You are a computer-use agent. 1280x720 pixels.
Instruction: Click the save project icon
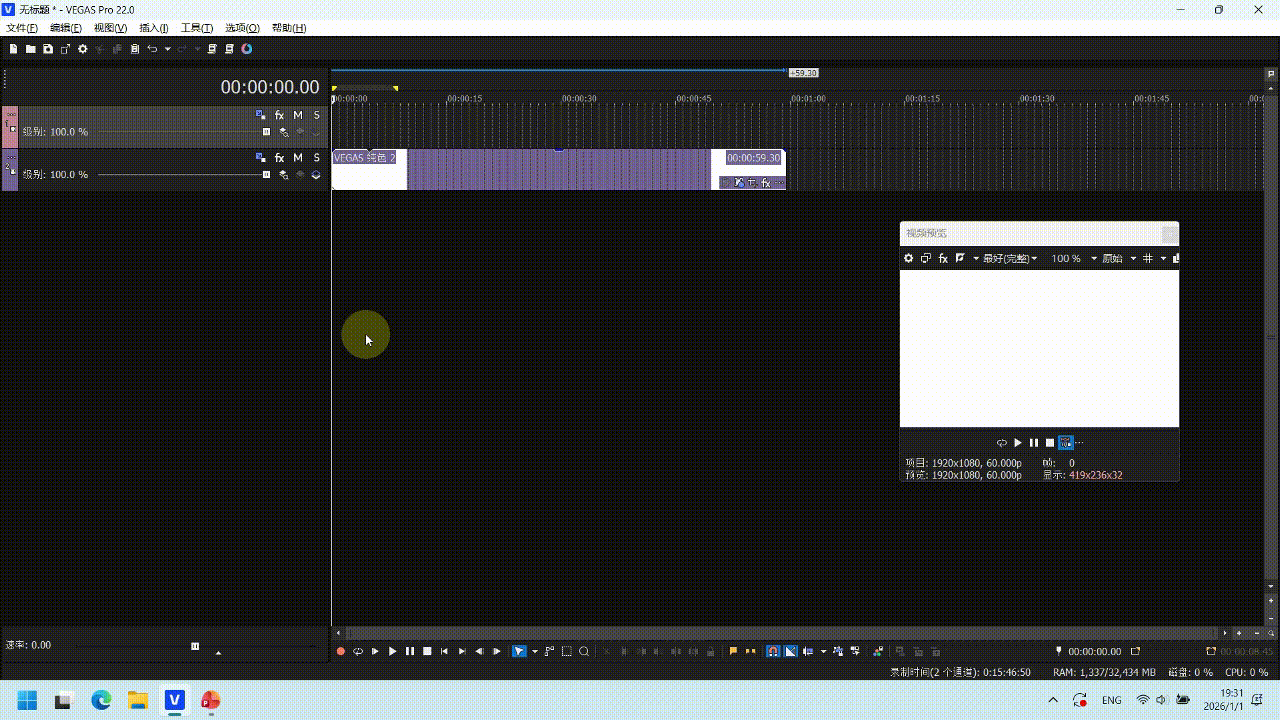47,49
